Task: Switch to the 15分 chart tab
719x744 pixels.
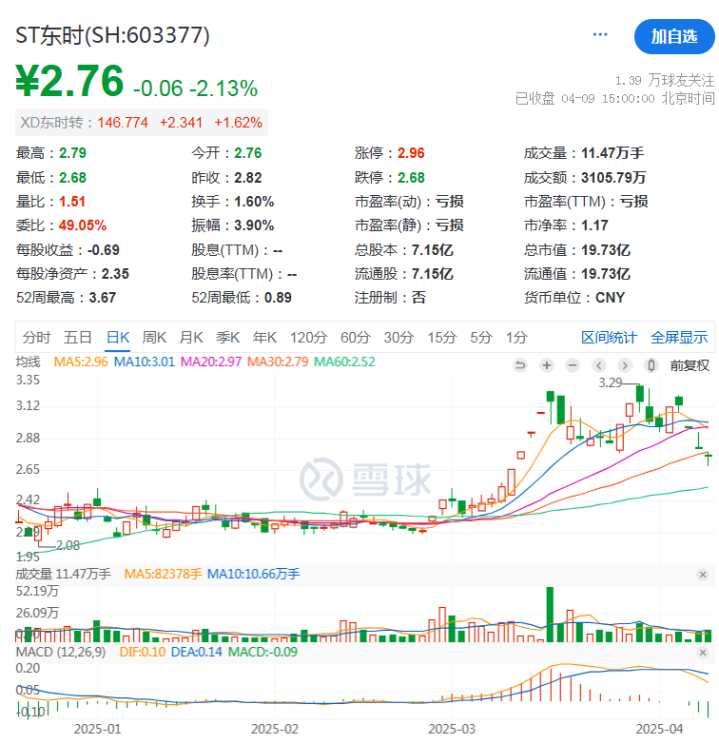Action: 442,337
